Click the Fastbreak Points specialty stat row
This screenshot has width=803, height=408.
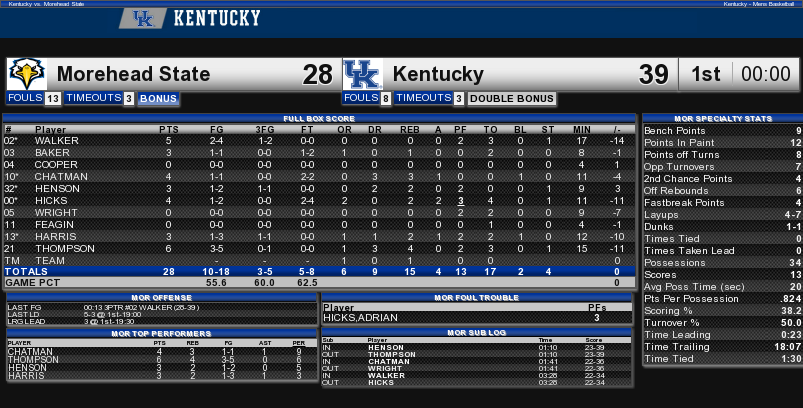(x=722, y=203)
